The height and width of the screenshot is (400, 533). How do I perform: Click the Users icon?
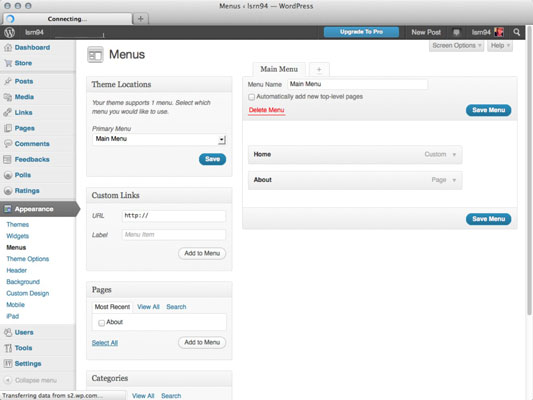click(x=8, y=332)
